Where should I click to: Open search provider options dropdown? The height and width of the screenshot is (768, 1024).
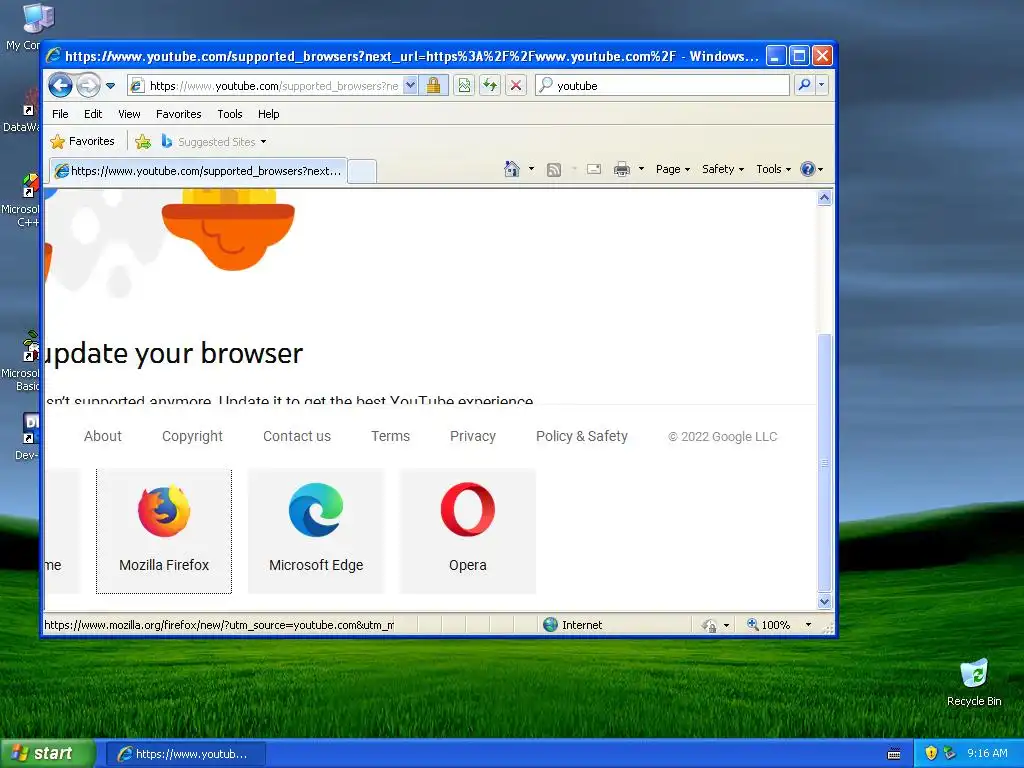(x=822, y=85)
